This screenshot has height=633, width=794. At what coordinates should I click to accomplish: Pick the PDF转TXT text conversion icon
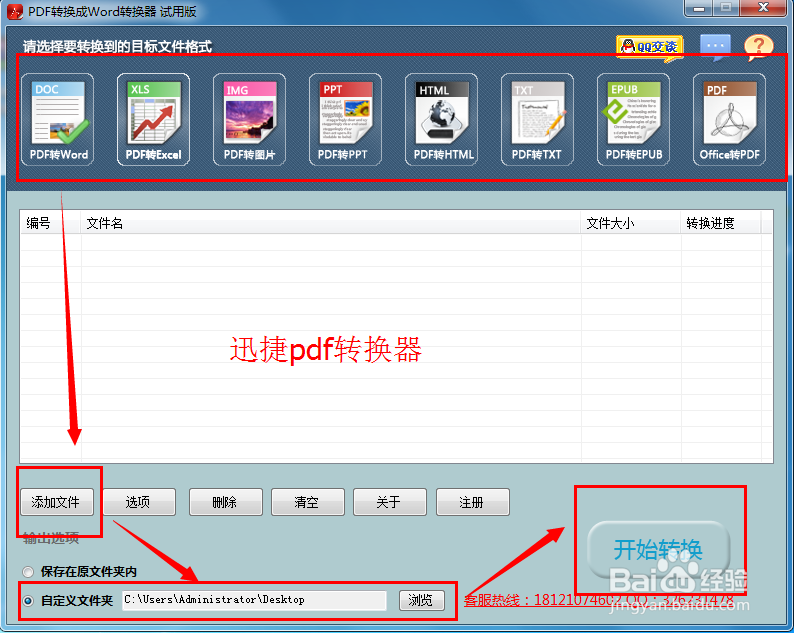point(537,120)
